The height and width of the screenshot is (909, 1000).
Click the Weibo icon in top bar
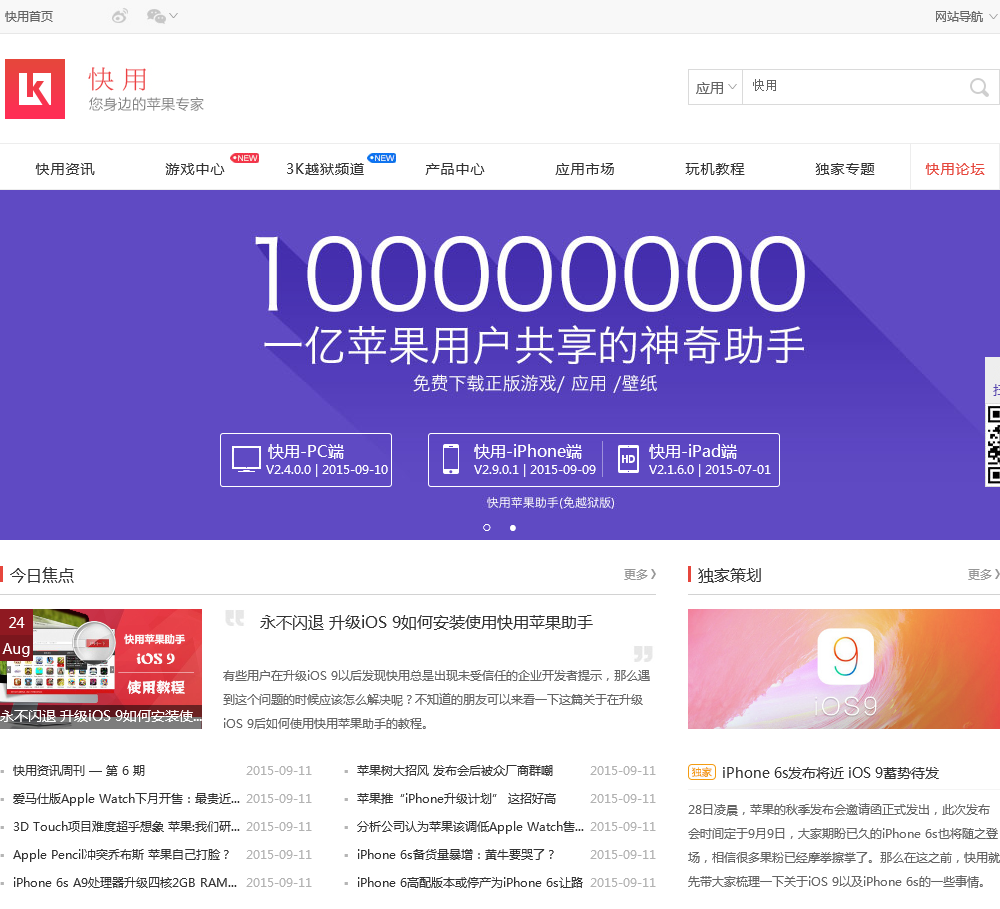[x=119, y=16]
